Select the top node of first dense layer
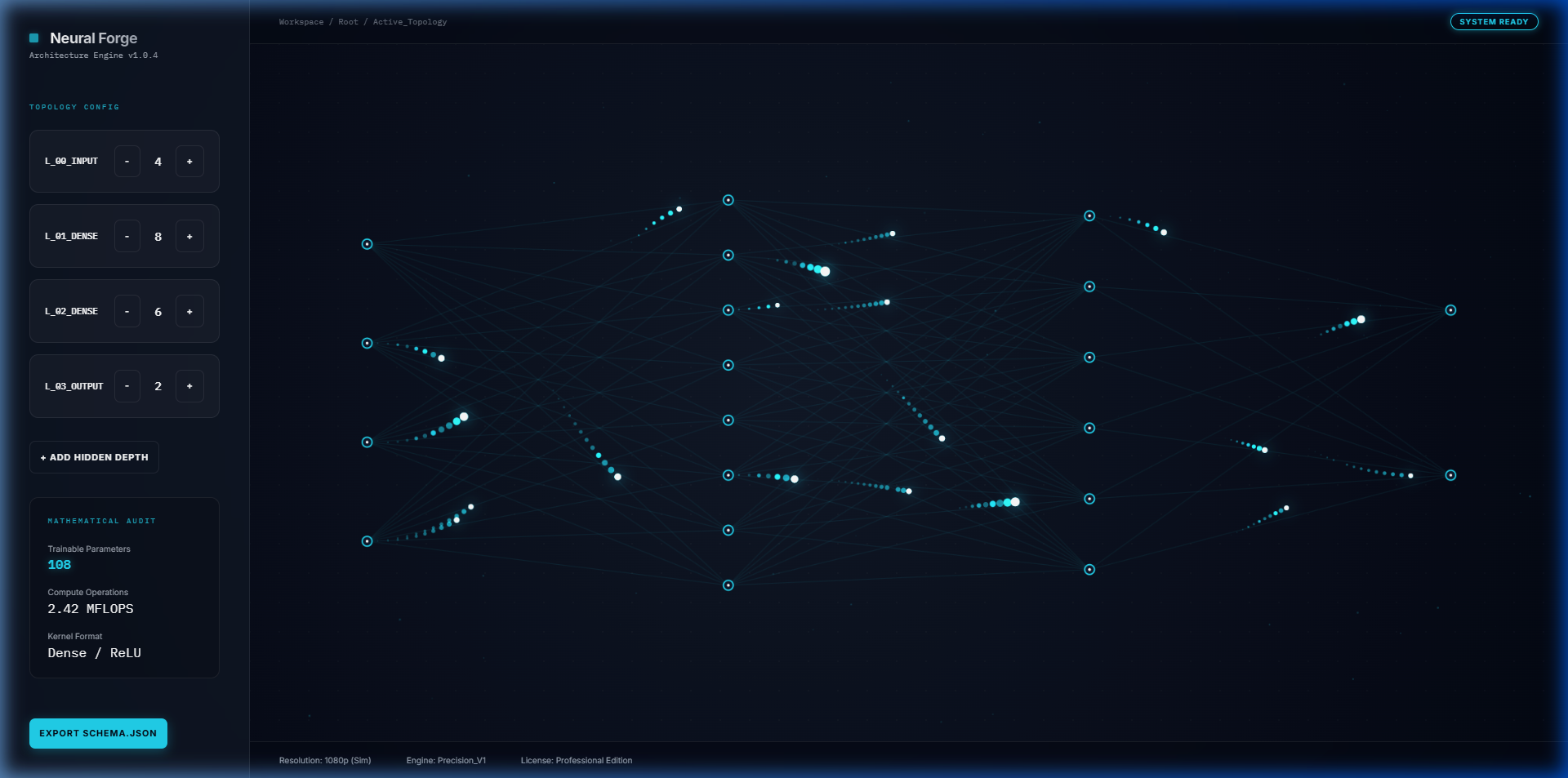 (728, 200)
